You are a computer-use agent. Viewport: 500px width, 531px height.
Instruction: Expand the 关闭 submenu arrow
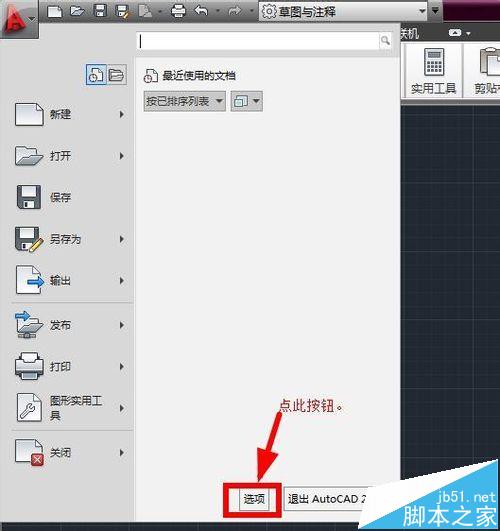[x=122, y=452]
